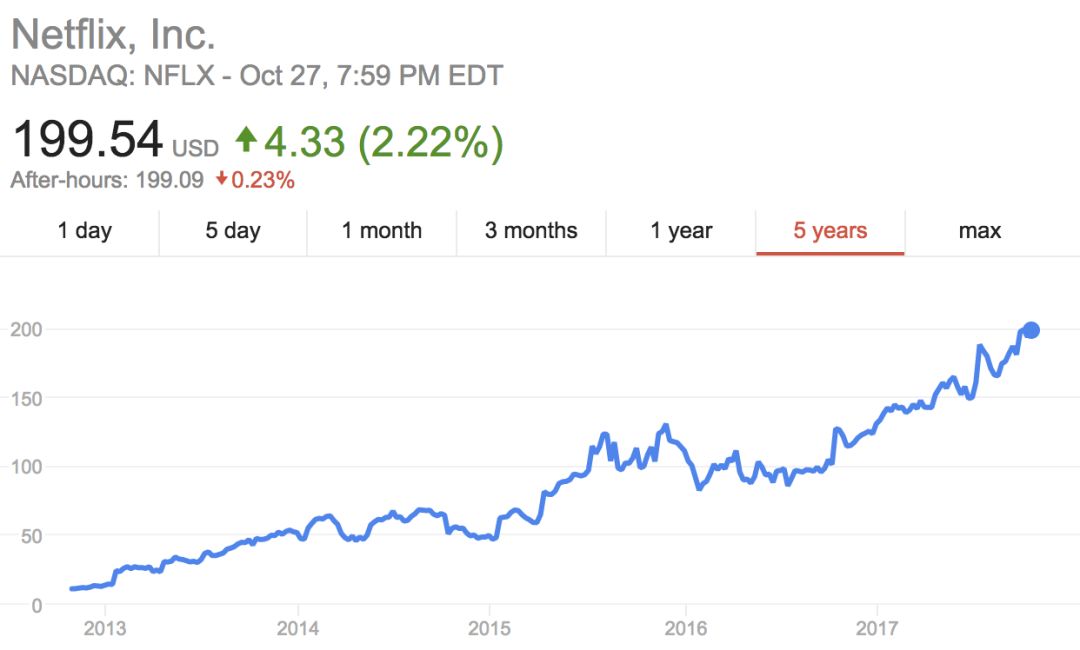Choose the 3 months range tab

coord(531,231)
